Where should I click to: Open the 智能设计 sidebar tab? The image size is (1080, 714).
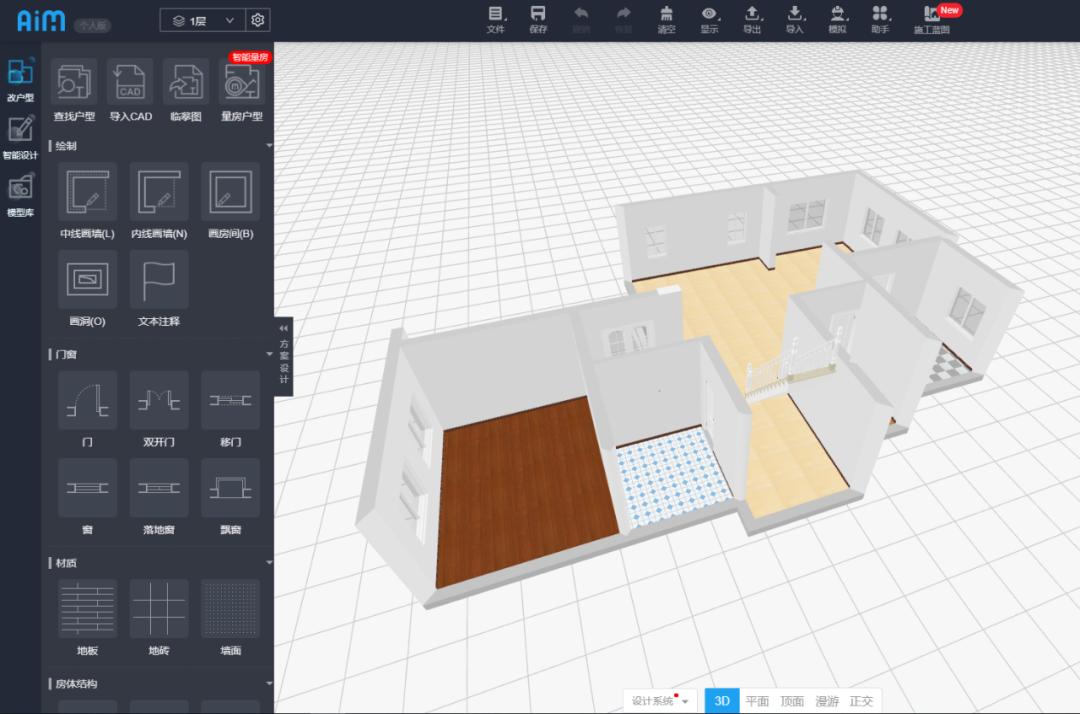tap(20, 137)
